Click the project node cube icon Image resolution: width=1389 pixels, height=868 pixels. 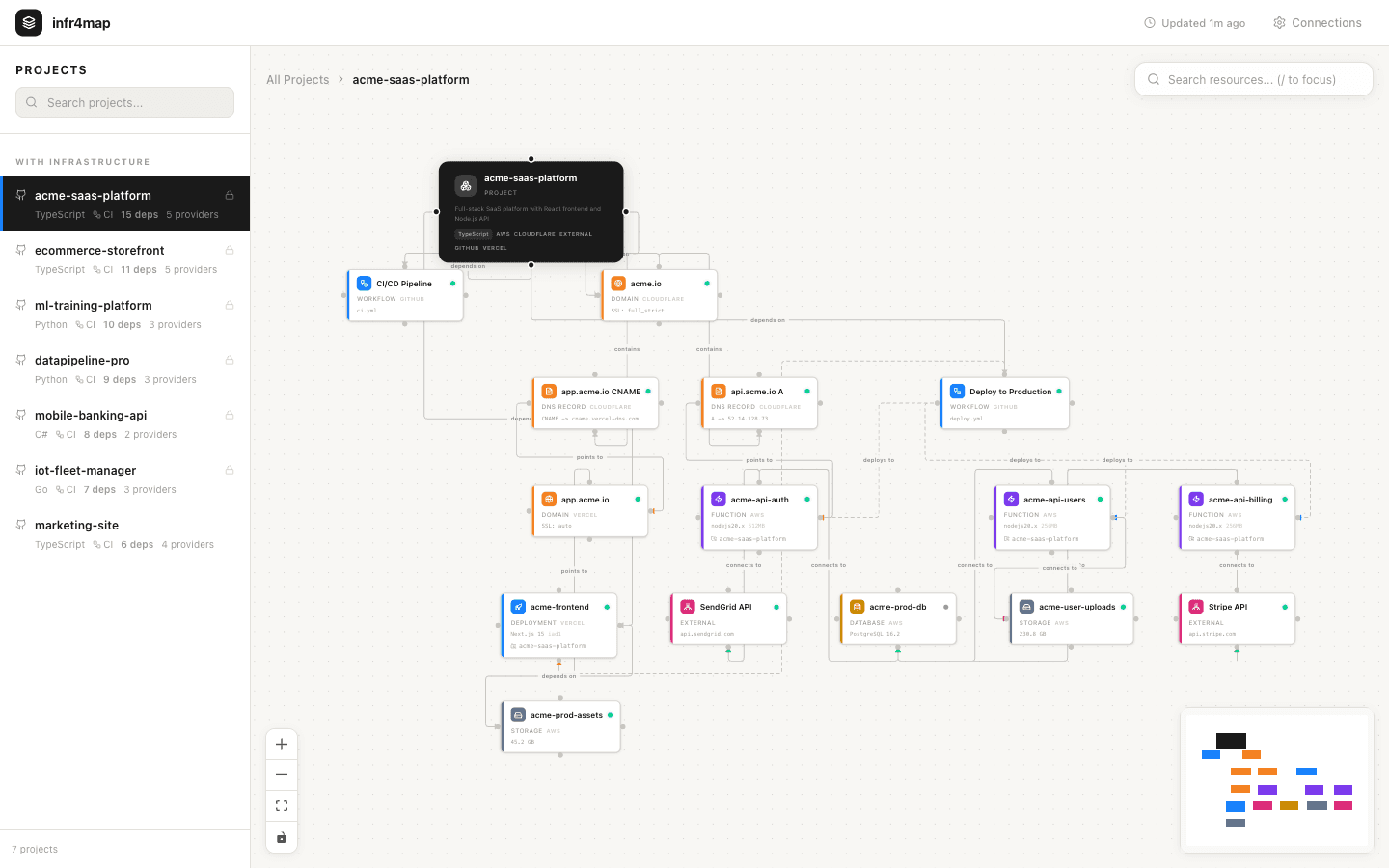[x=466, y=185]
